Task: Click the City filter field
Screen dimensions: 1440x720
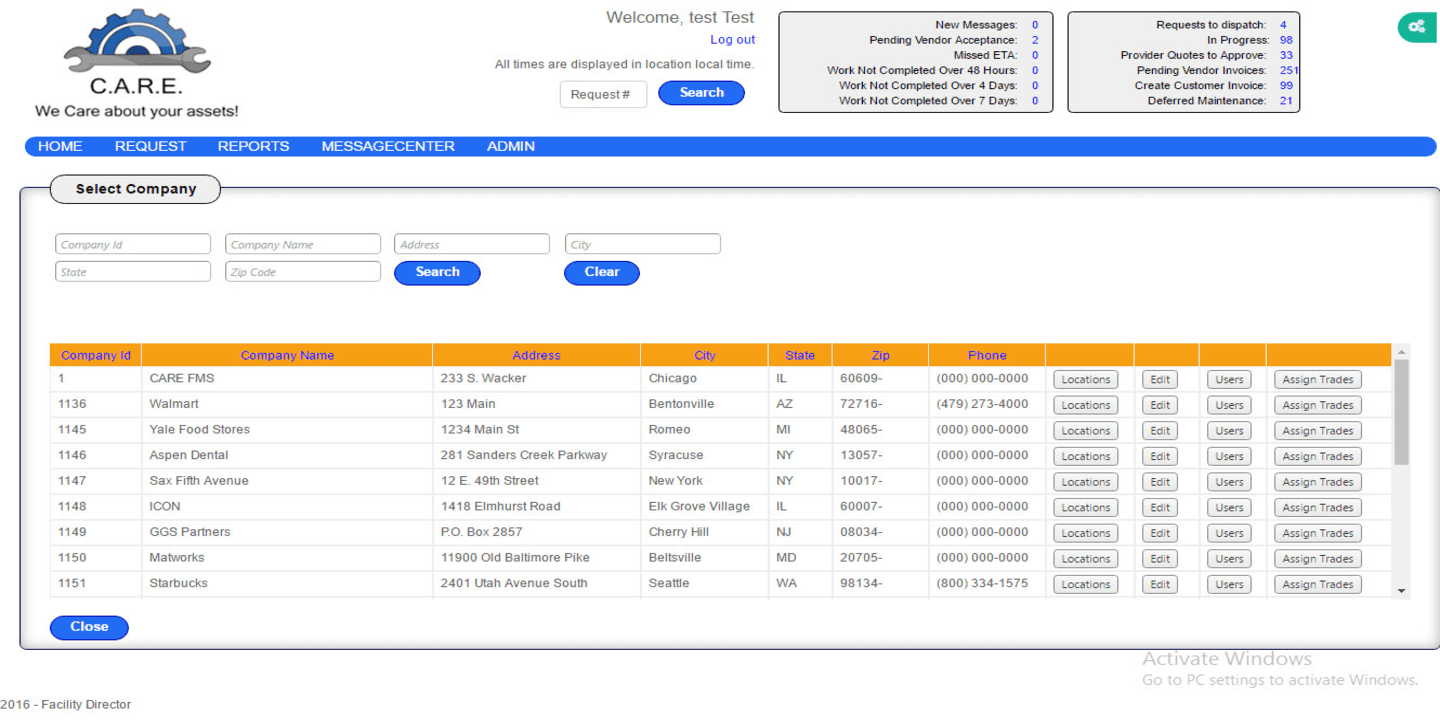Action: [x=643, y=244]
